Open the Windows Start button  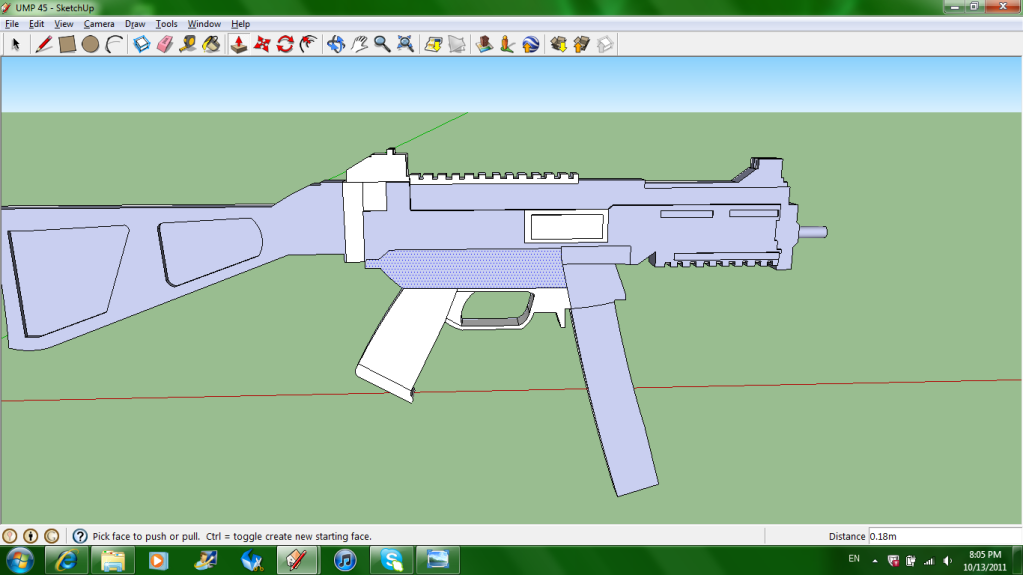pyautogui.click(x=20, y=561)
